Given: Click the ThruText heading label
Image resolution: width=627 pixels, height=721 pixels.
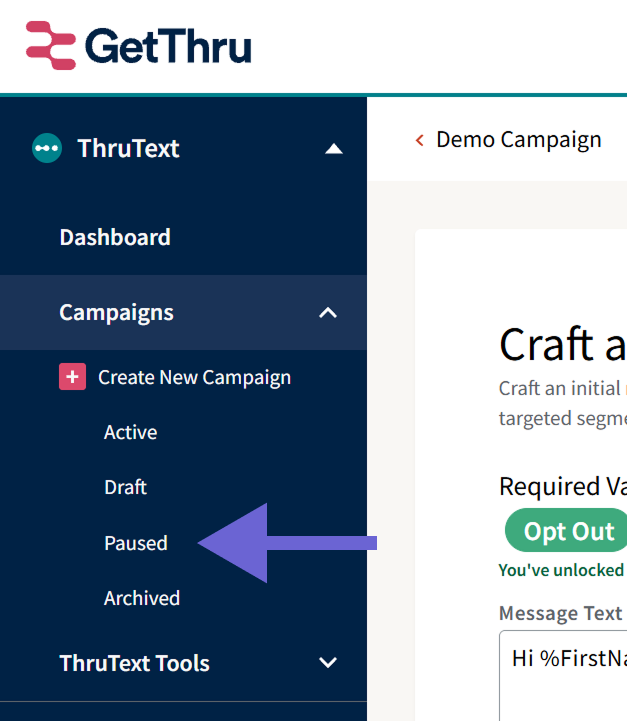Looking at the screenshot, I should (x=128, y=149).
